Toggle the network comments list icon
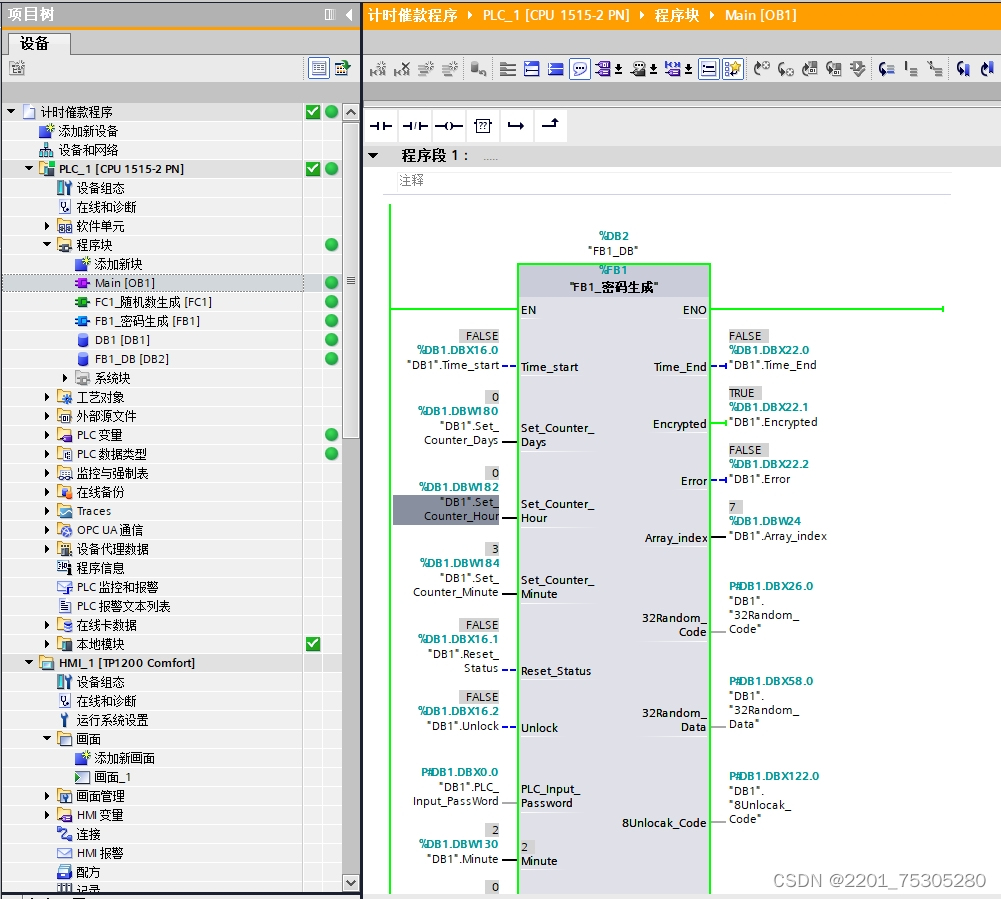The width and height of the screenshot is (1001, 899). coord(709,69)
